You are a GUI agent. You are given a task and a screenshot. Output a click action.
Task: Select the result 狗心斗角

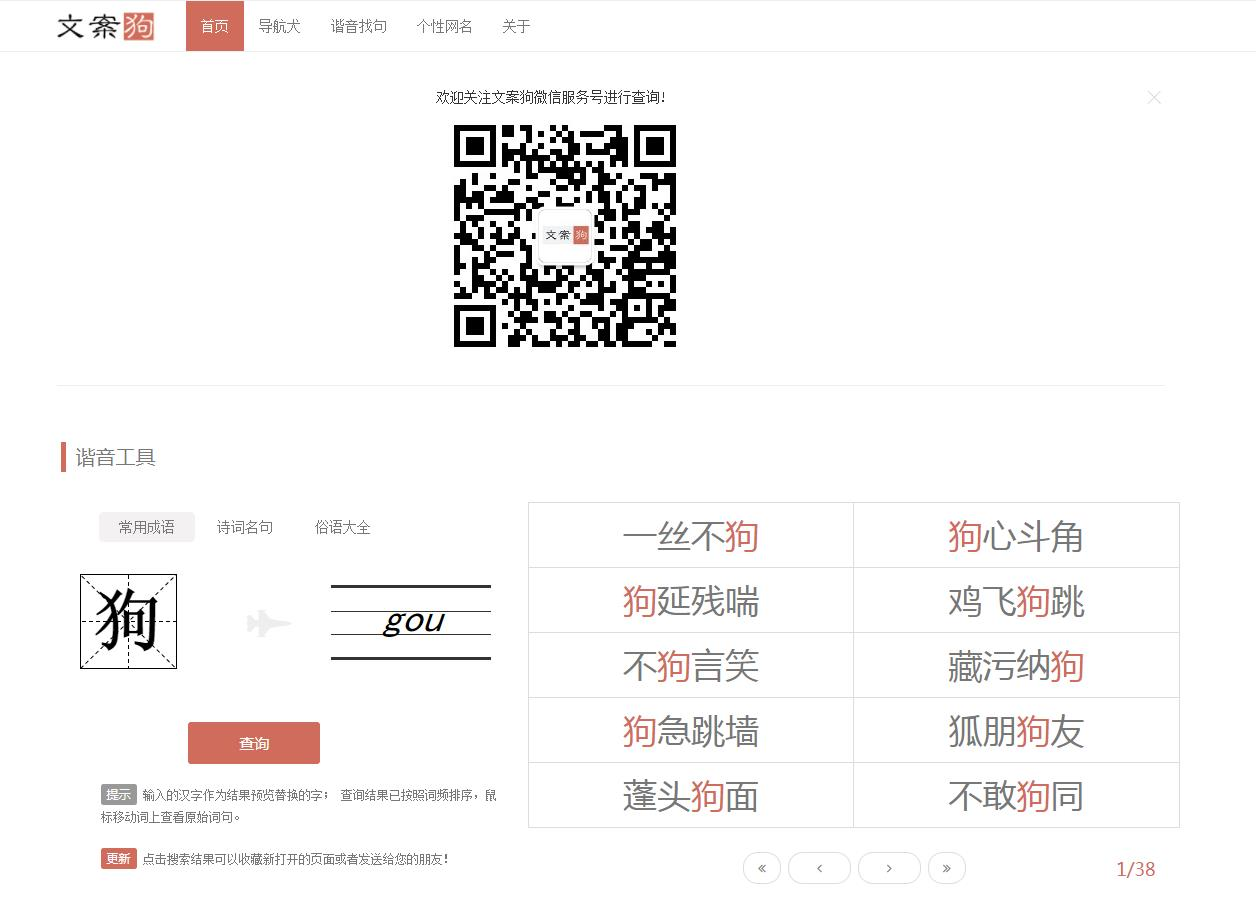[x=1016, y=536]
